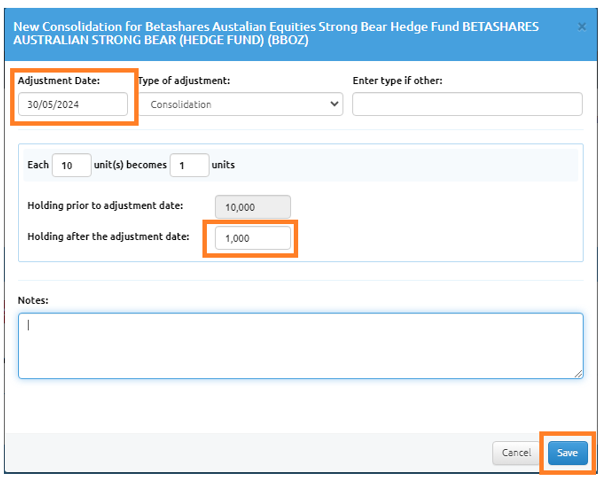Click the Holding prior to adjustment field
605x482 pixels.
pos(253,207)
